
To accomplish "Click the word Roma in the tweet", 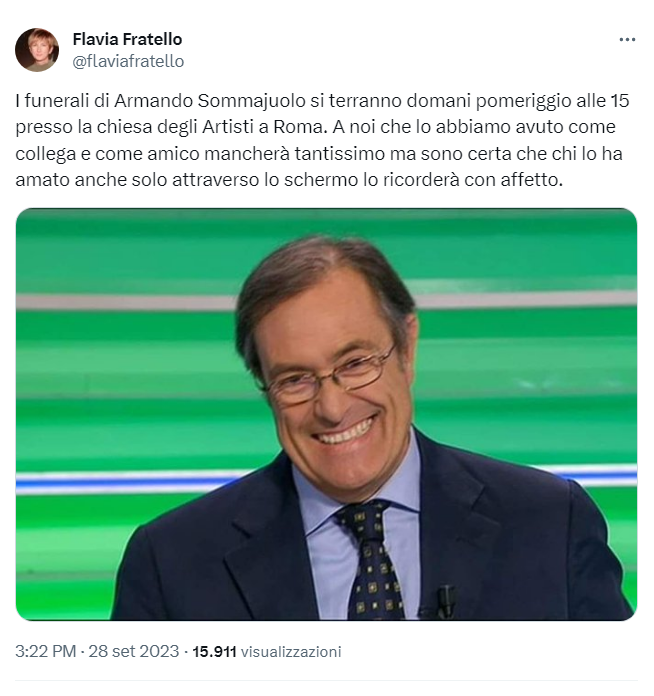I will (300, 127).
